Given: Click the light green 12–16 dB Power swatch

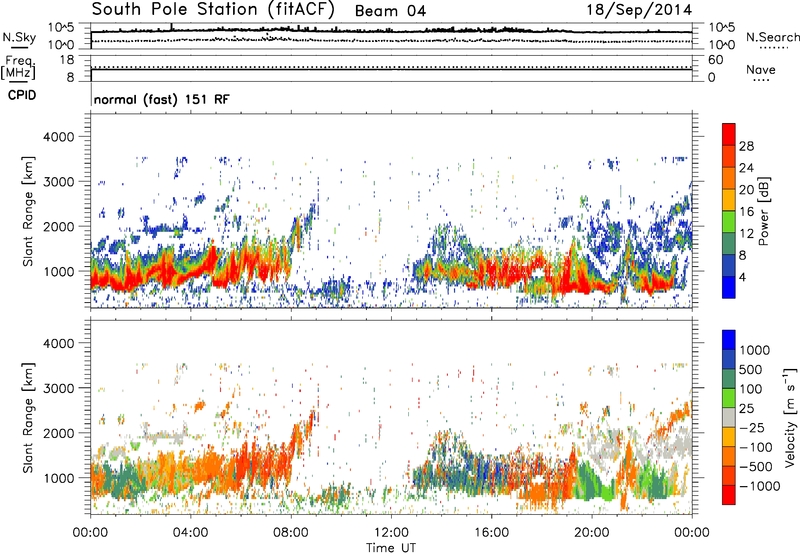Looking at the screenshot, I should point(729,221).
